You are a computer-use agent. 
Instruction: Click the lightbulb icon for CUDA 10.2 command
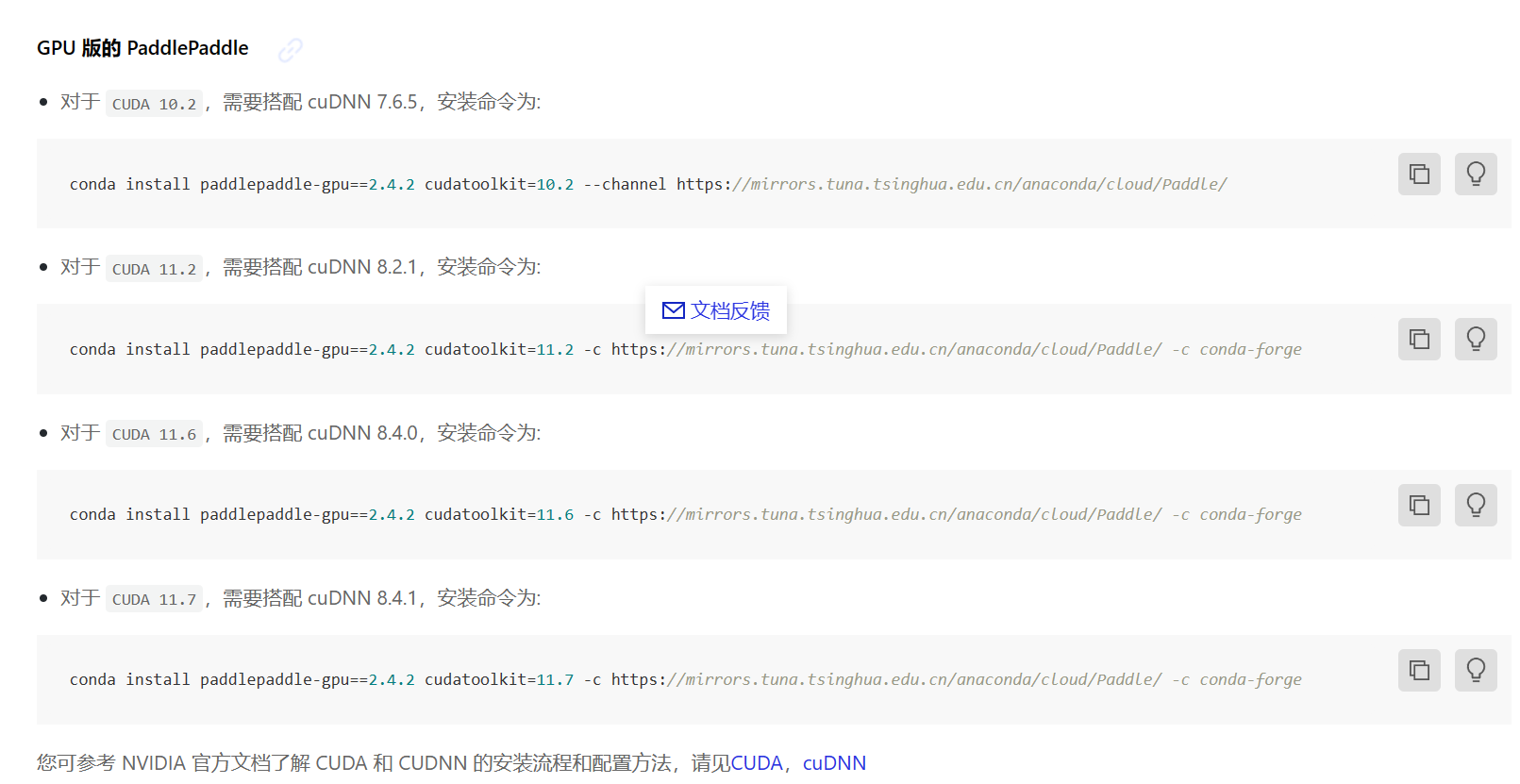[x=1476, y=175]
